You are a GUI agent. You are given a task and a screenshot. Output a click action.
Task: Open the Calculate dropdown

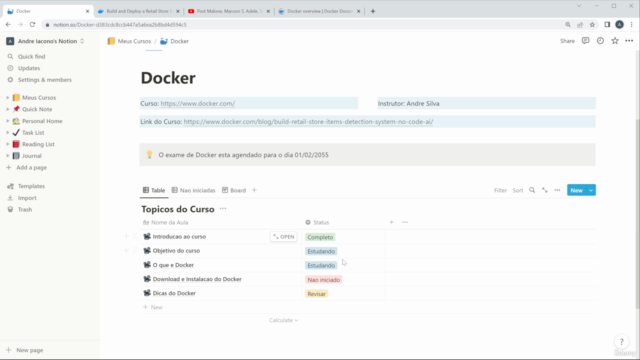tap(283, 320)
